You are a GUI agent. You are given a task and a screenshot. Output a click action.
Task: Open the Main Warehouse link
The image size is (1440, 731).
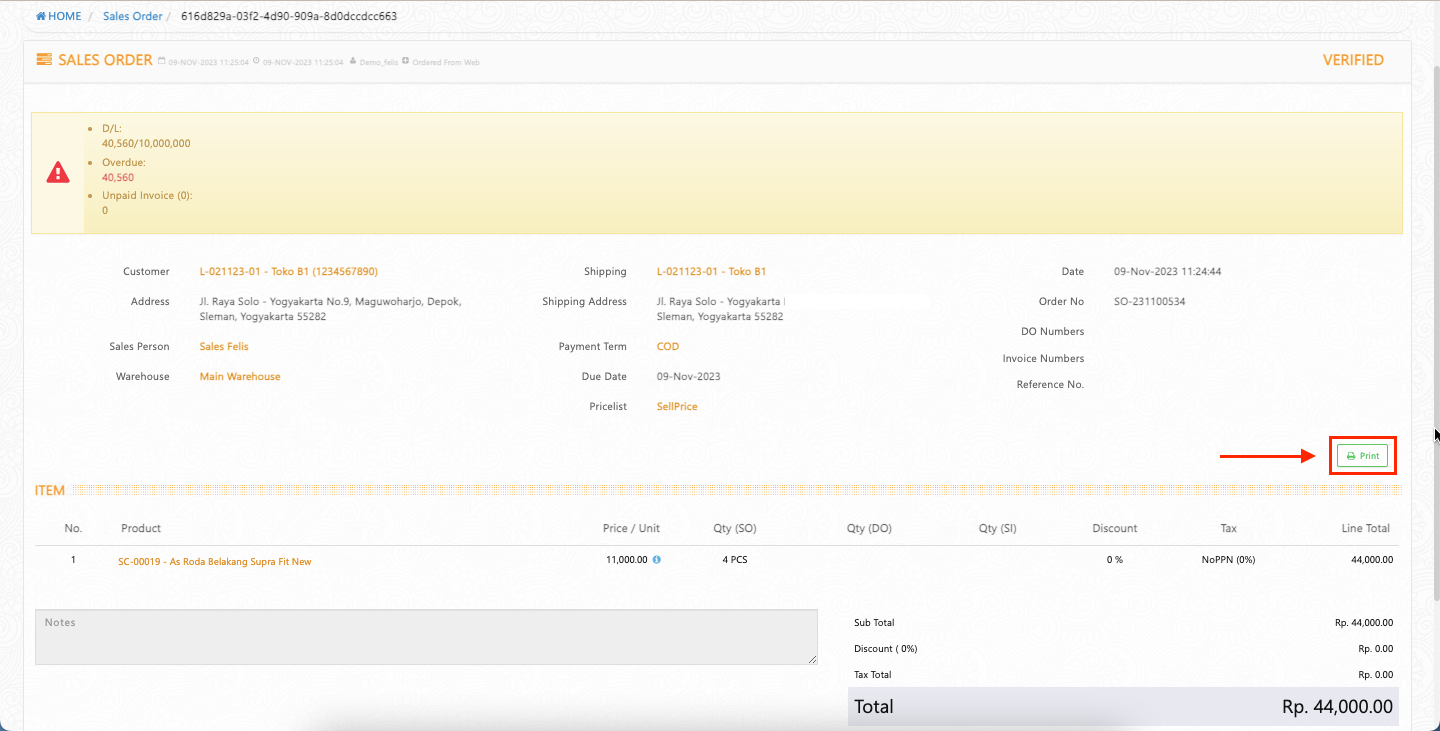pyautogui.click(x=240, y=377)
